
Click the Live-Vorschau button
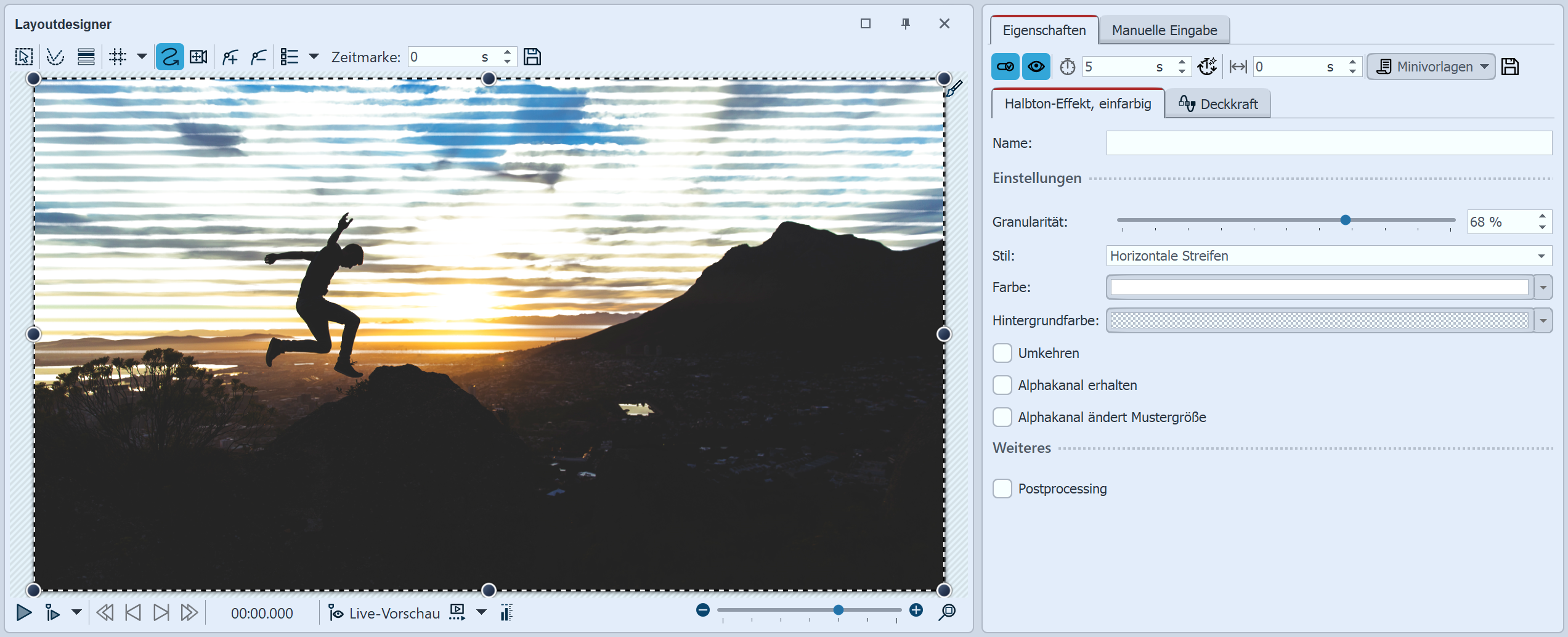(x=384, y=613)
